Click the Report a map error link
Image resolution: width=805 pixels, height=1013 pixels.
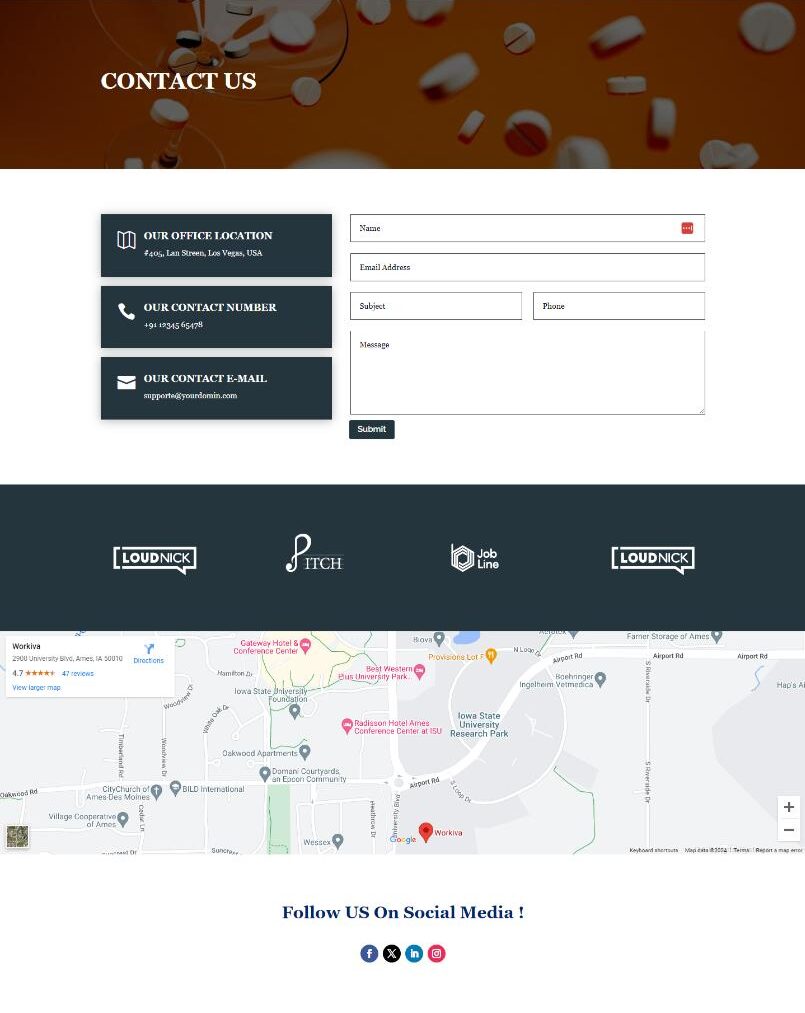(779, 850)
